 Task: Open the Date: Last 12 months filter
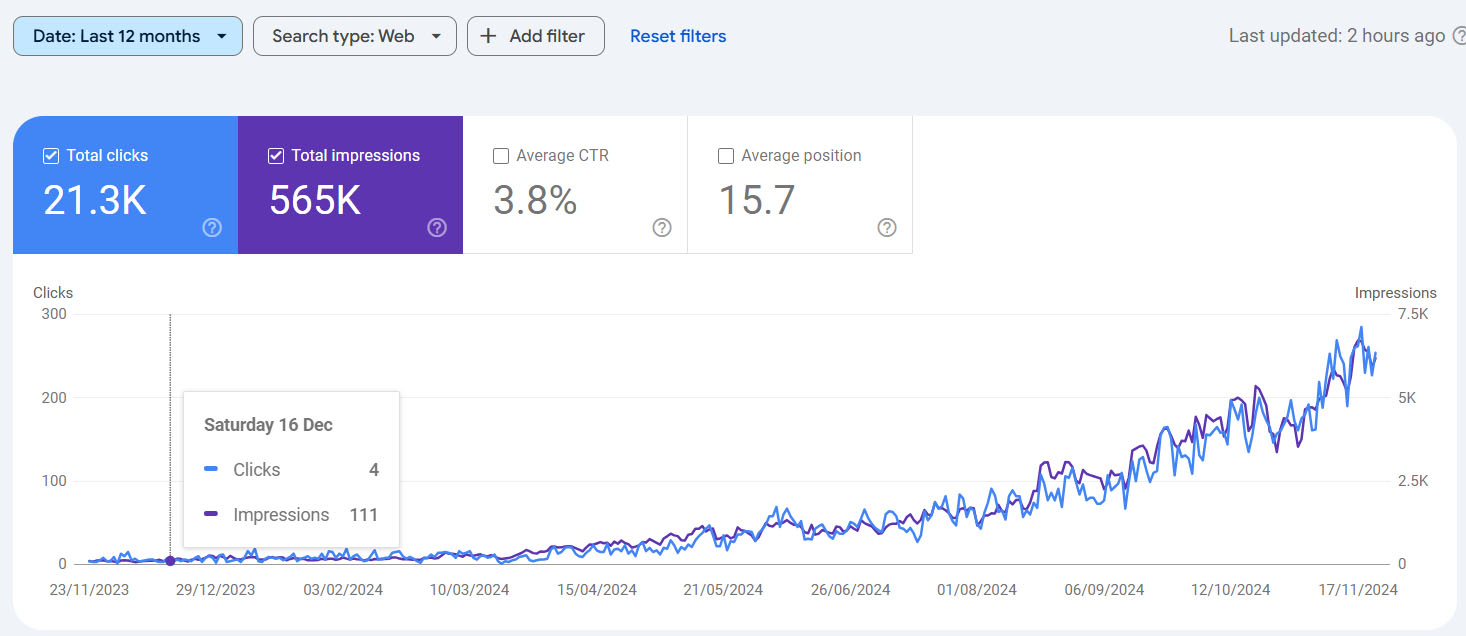click(x=128, y=36)
